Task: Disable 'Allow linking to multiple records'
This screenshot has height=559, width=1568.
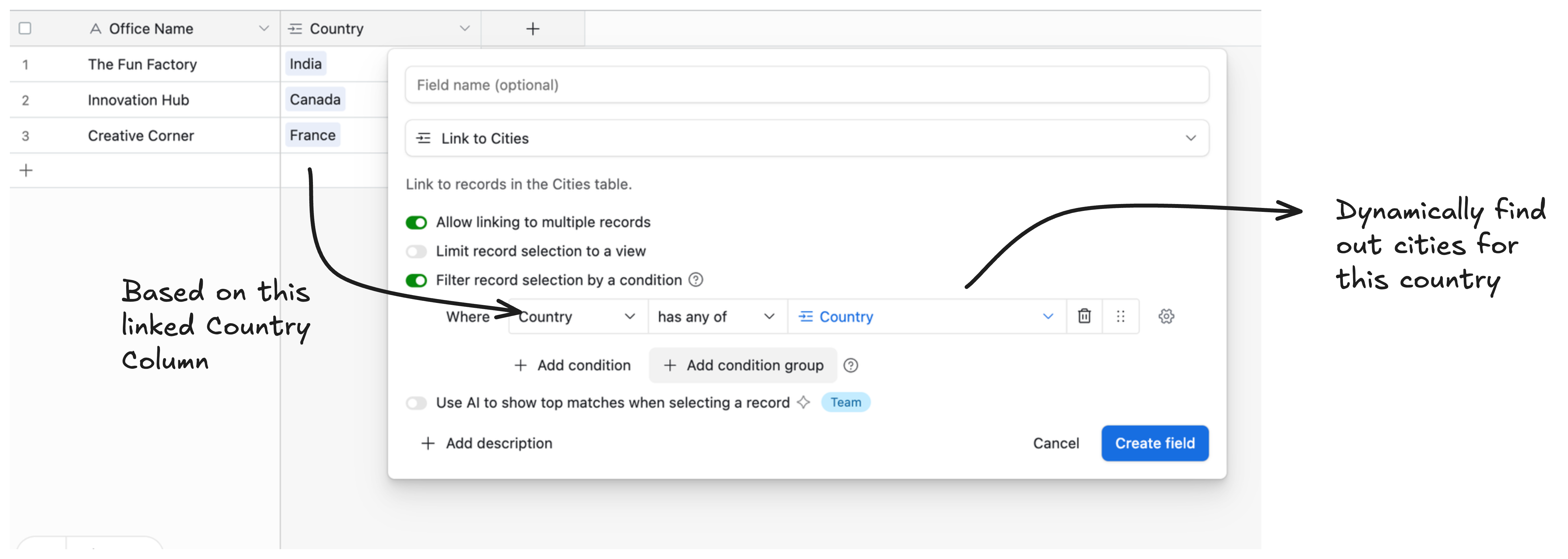Action: (416, 222)
